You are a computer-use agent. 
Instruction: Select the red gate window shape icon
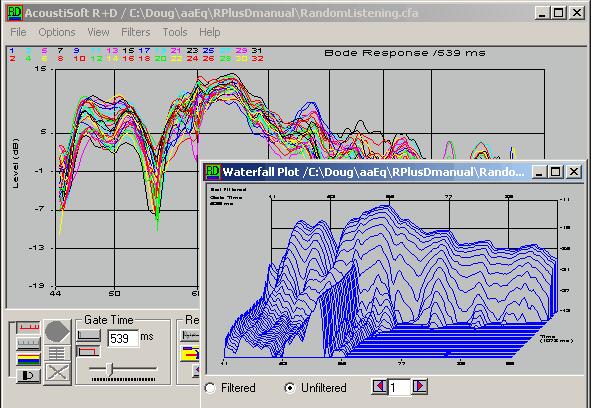89,352
